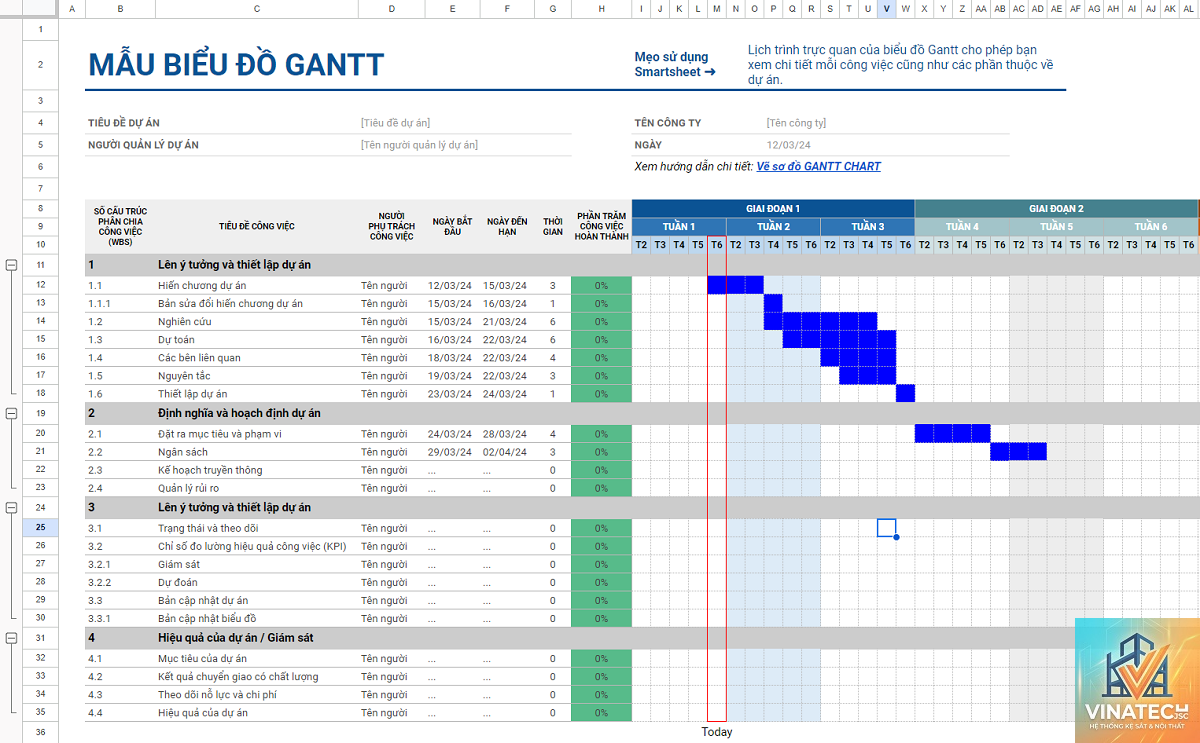Click the PHẦN TRĂM CÔNG VIỆC HOÀN THÀNH heading
Image resolution: width=1200 pixels, height=743 pixels.
[601, 226]
